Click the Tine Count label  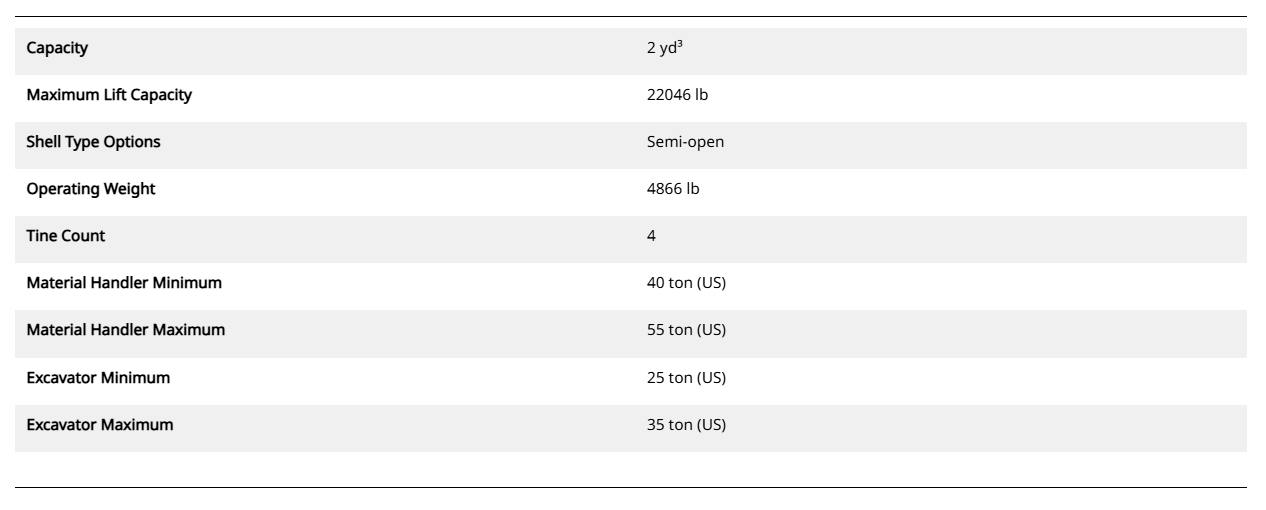(x=66, y=236)
